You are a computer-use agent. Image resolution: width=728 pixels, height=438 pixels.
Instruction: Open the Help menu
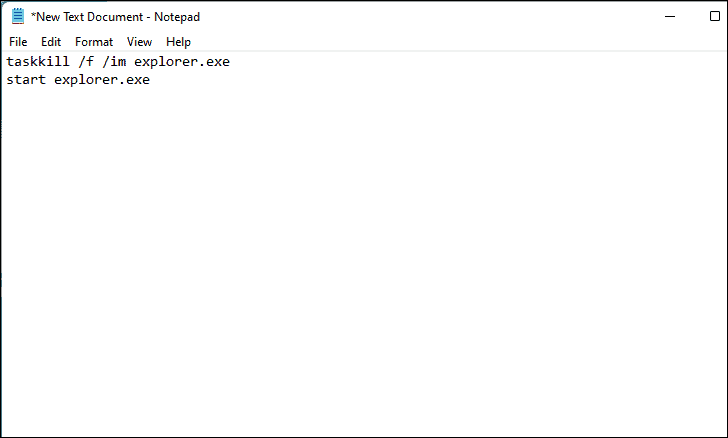pyautogui.click(x=178, y=42)
